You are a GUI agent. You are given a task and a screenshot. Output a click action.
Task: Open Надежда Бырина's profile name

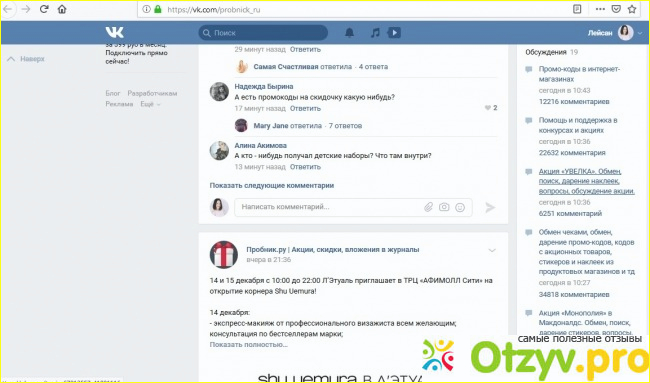click(264, 86)
